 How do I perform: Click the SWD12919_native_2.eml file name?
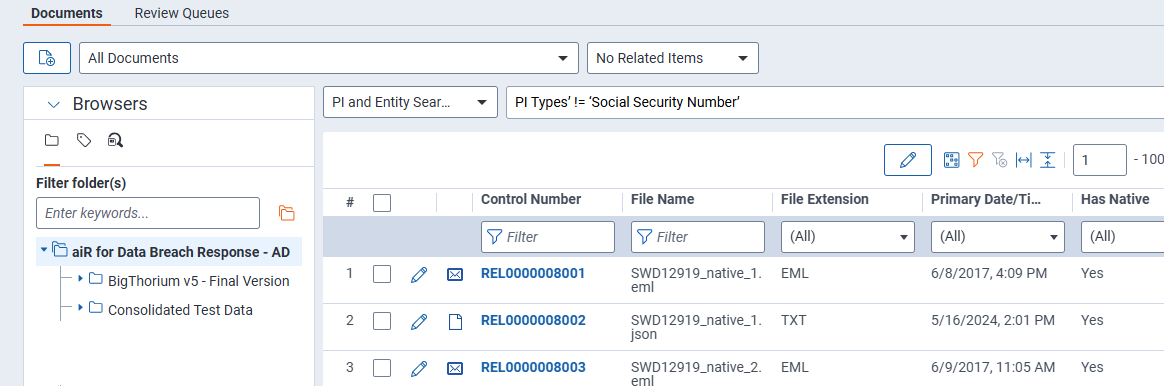(x=696, y=373)
